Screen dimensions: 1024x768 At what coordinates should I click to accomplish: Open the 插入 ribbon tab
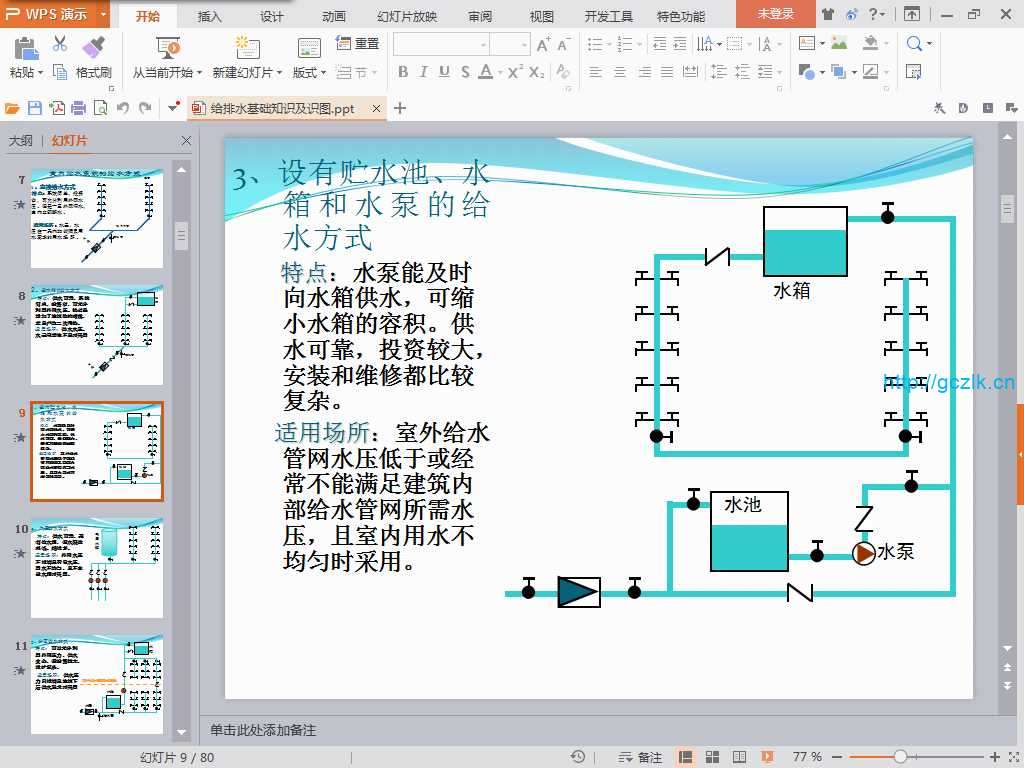coord(210,16)
